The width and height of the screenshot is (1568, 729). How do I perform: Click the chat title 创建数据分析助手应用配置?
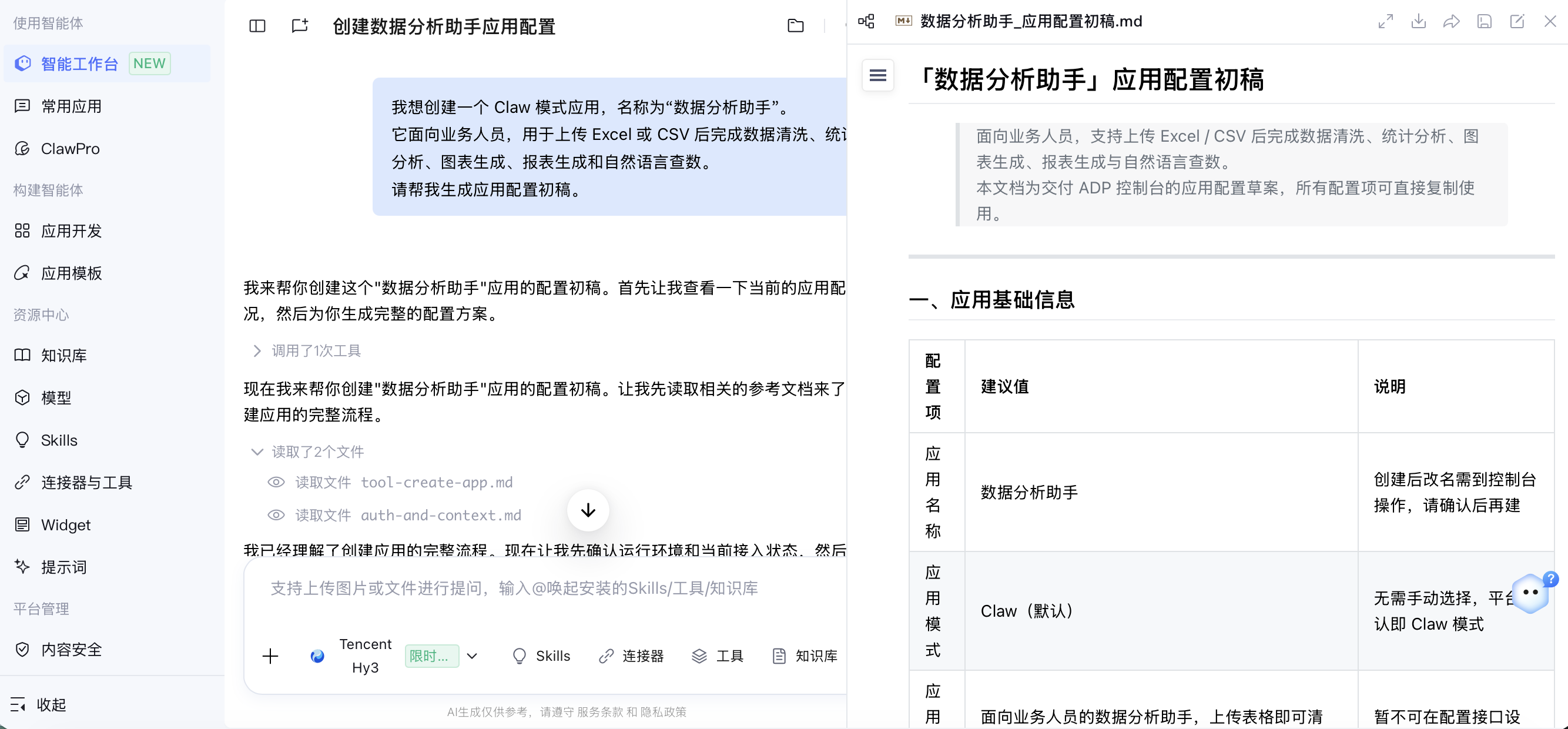(x=444, y=26)
